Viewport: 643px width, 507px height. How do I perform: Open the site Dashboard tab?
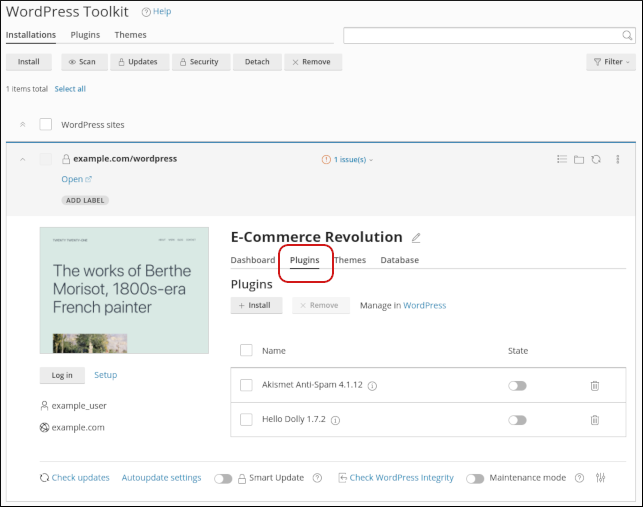(x=253, y=260)
